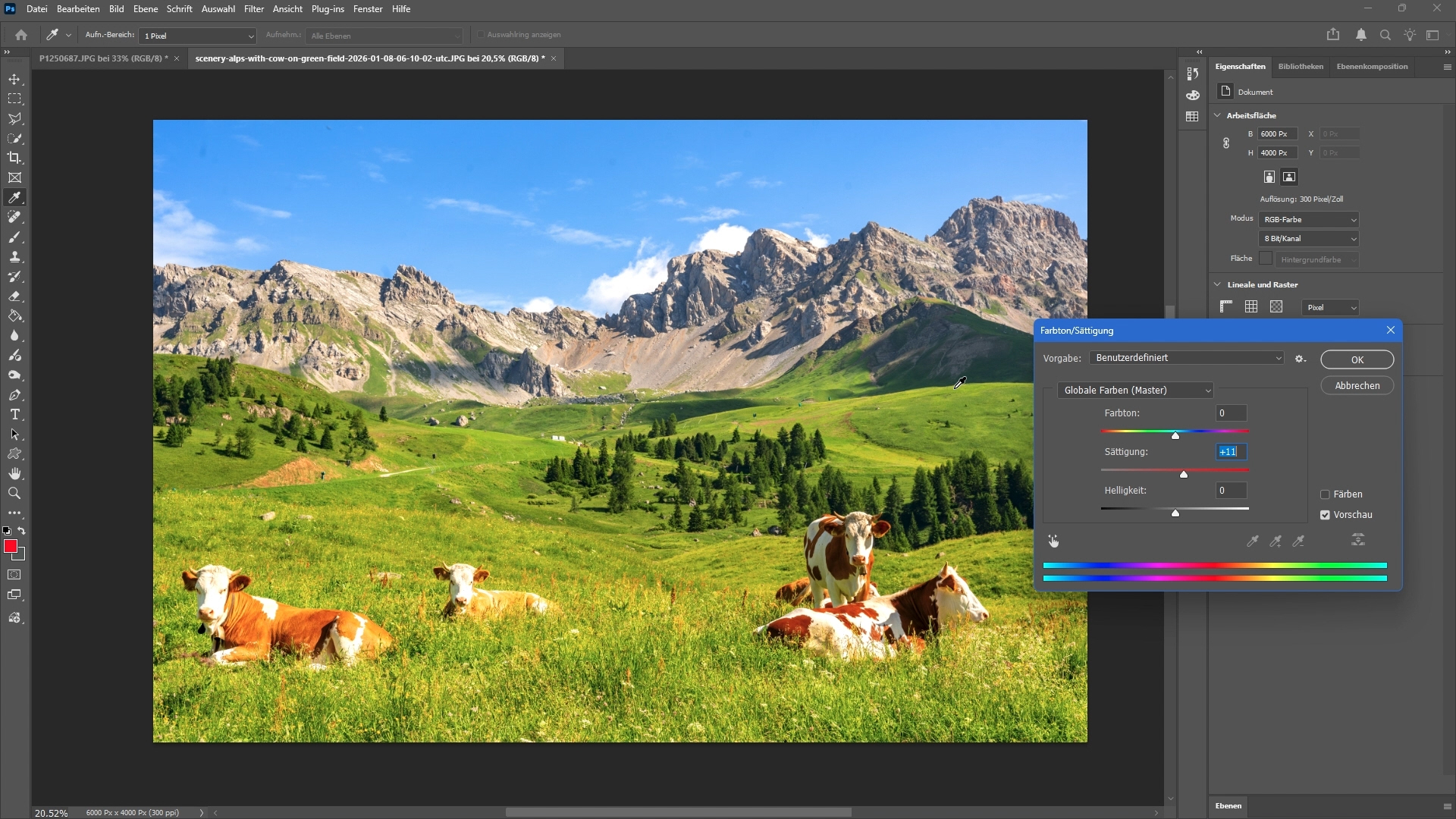This screenshot has height=819, width=1456.
Task: Enable the Färben checkbox
Action: coord(1325,494)
